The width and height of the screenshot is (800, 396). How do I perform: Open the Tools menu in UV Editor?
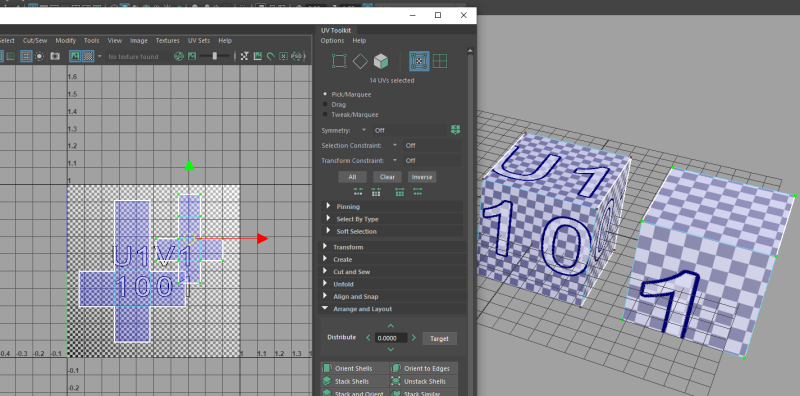coord(91,41)
